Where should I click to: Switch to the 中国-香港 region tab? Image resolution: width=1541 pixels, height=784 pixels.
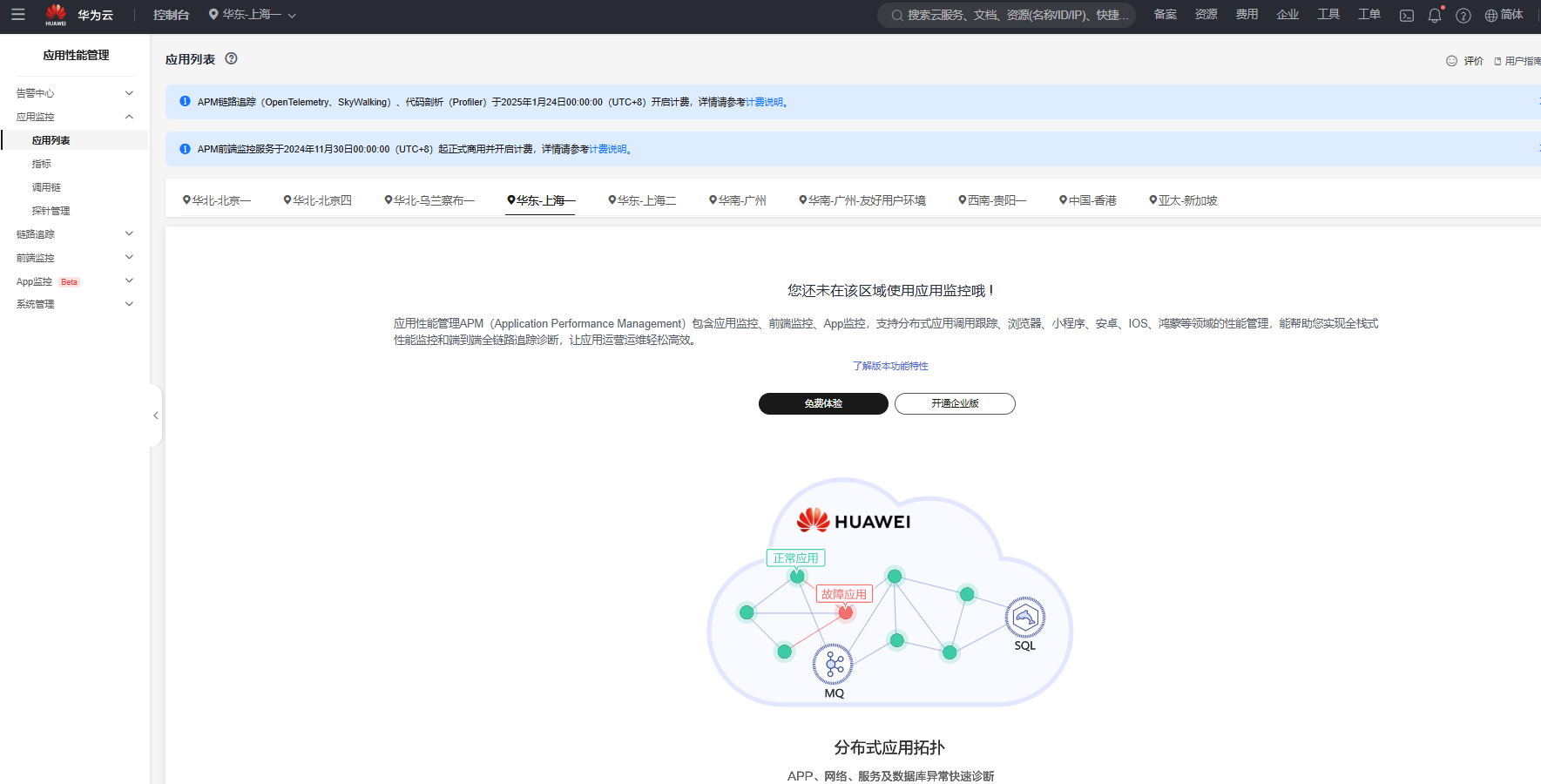point(1088,200)
